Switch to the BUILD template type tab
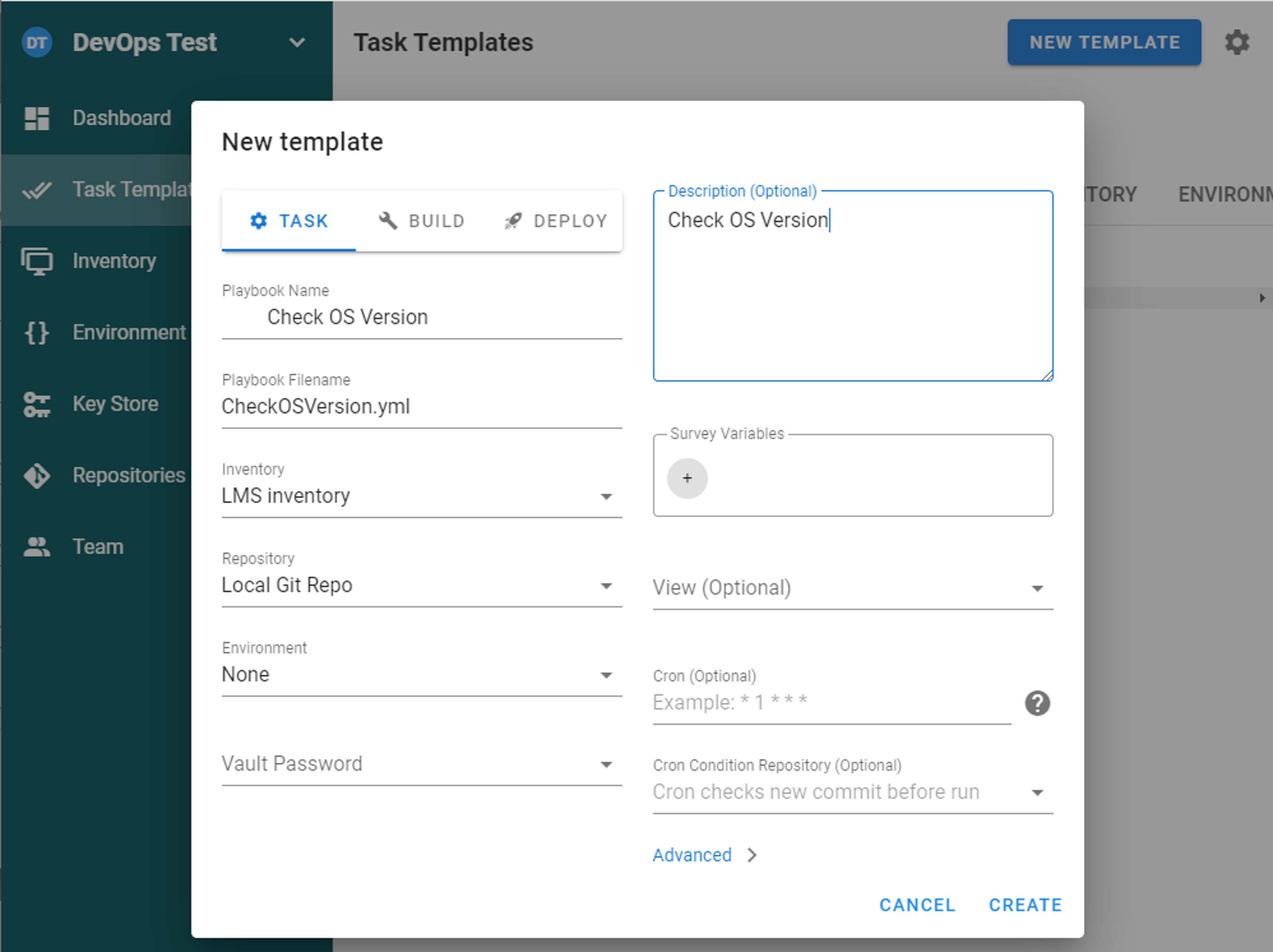The image size is (1273, 952). tap(421, 221)
